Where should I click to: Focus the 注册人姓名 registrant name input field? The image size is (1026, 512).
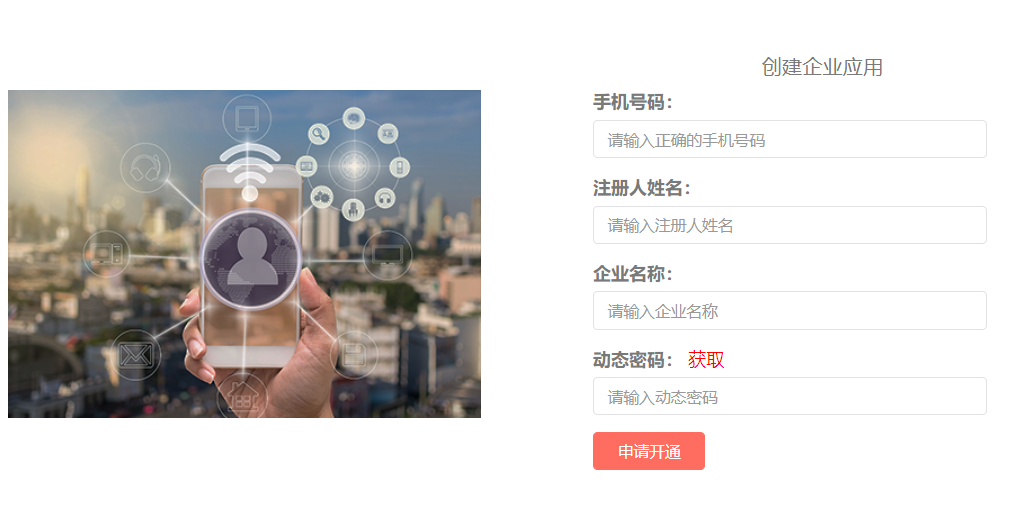(790, 225)
